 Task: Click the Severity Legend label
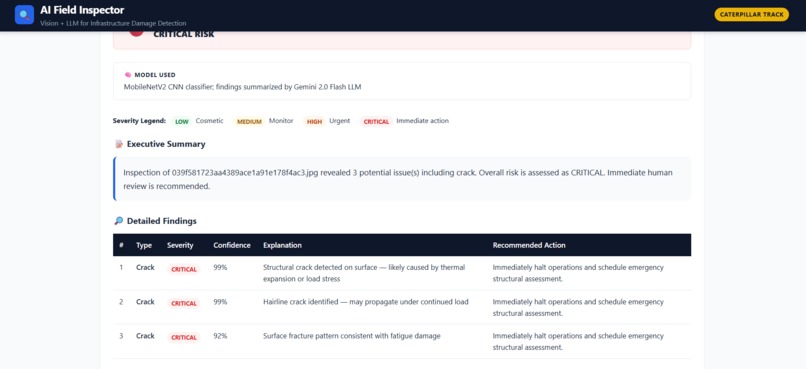(x=139, y=121)
